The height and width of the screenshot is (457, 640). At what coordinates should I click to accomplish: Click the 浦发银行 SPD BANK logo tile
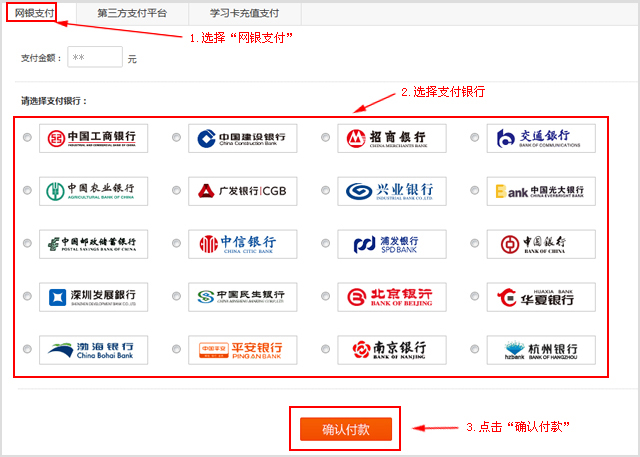click(x=392, y=244)
